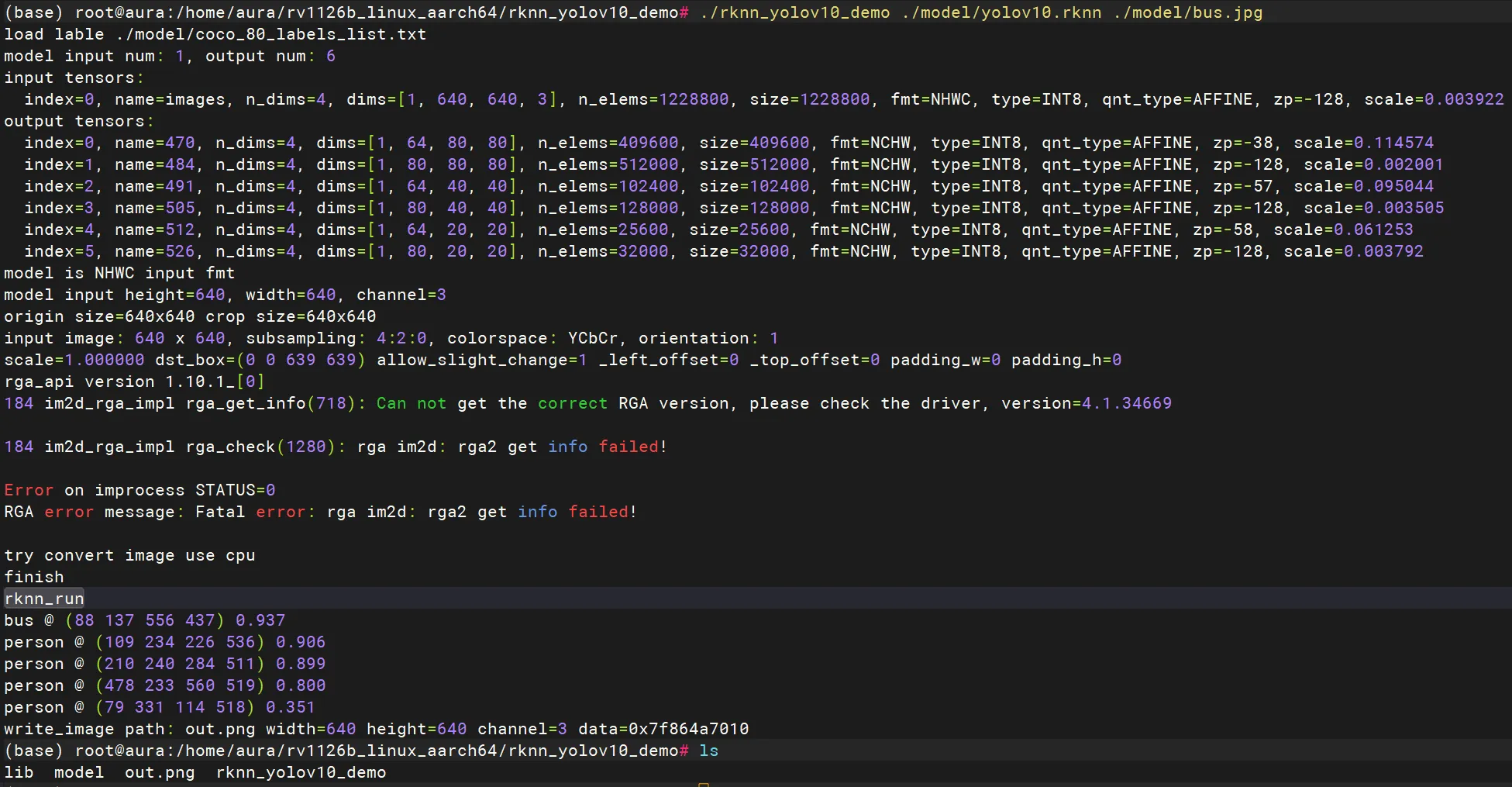Click the 'write_image path: out.png' line

(377, 729)
